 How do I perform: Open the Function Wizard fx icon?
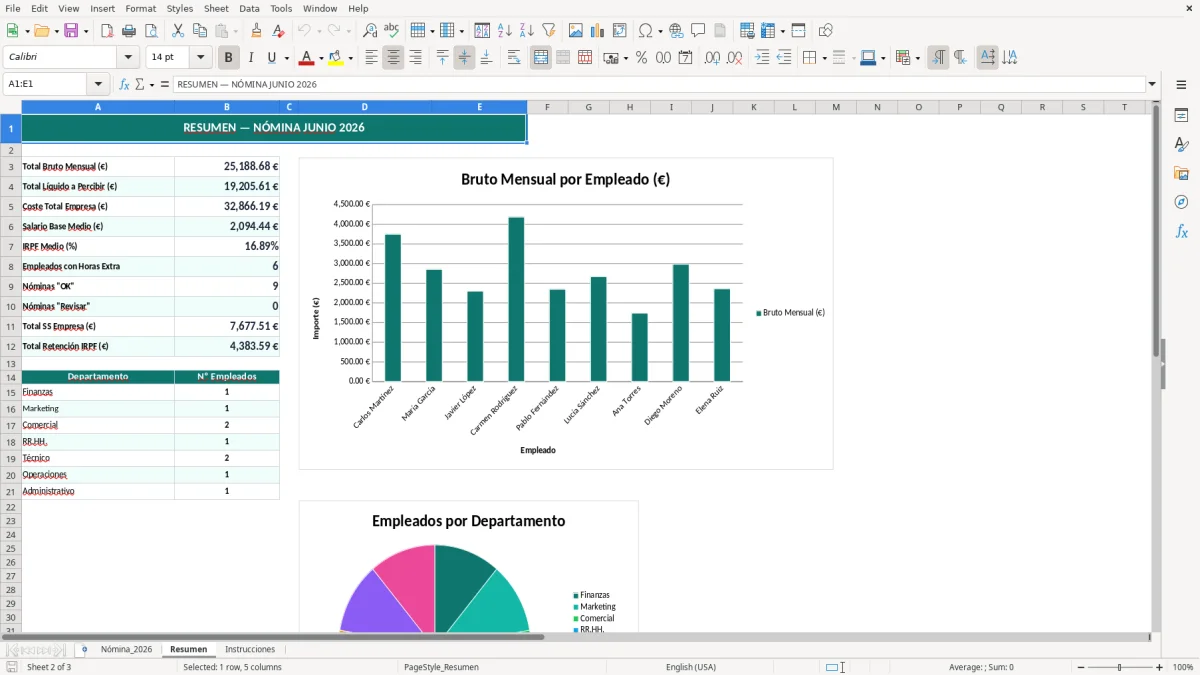[x=125, y=84]
